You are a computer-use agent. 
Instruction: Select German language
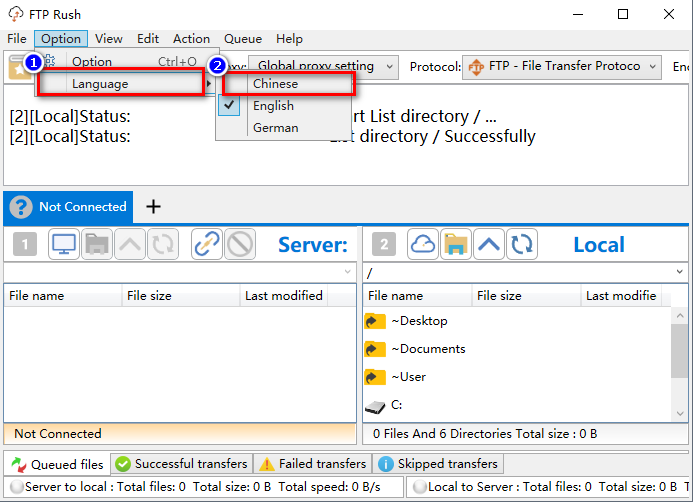click(286, 128)
